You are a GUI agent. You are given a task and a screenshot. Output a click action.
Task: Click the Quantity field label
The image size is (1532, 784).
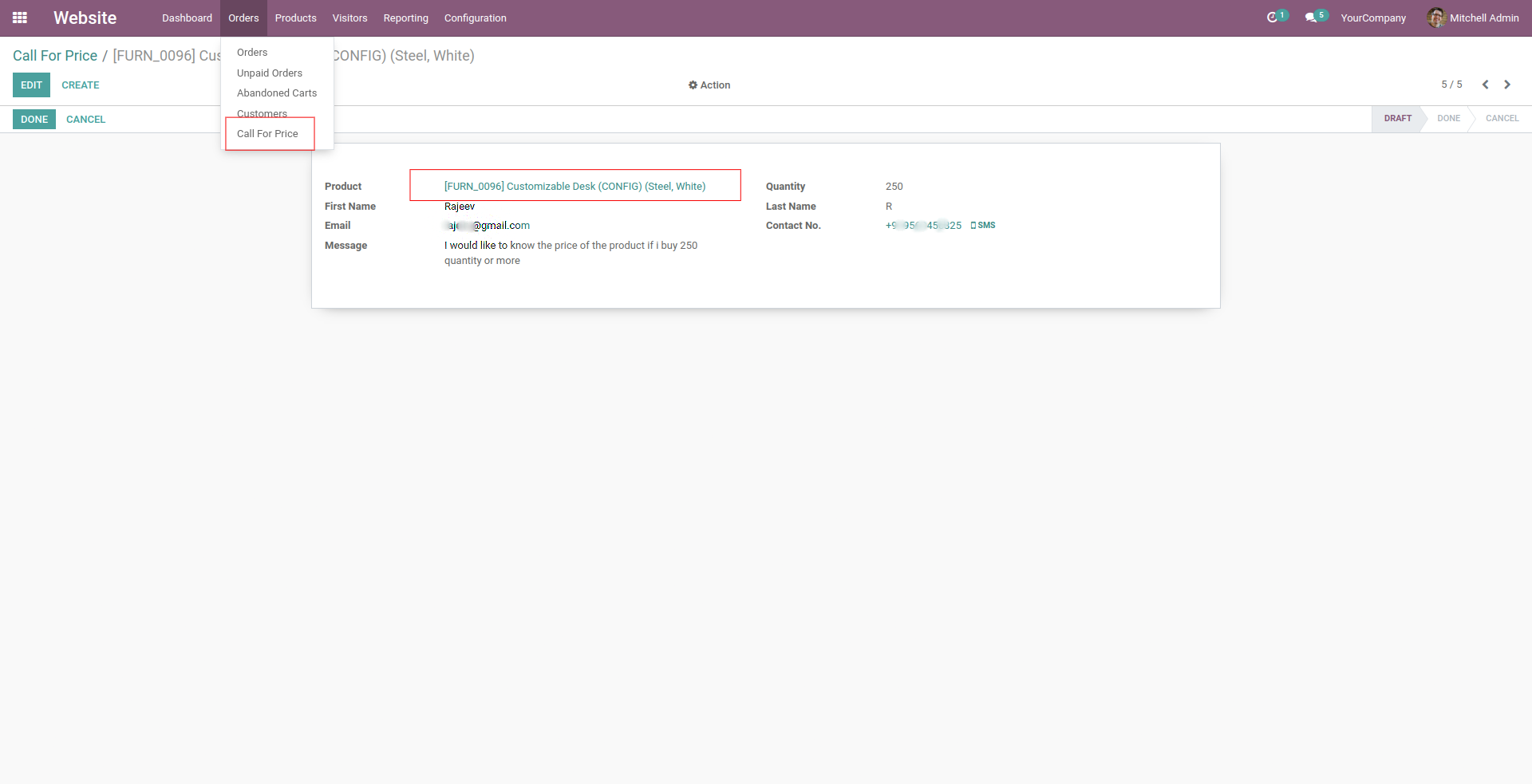pos(785,187)
